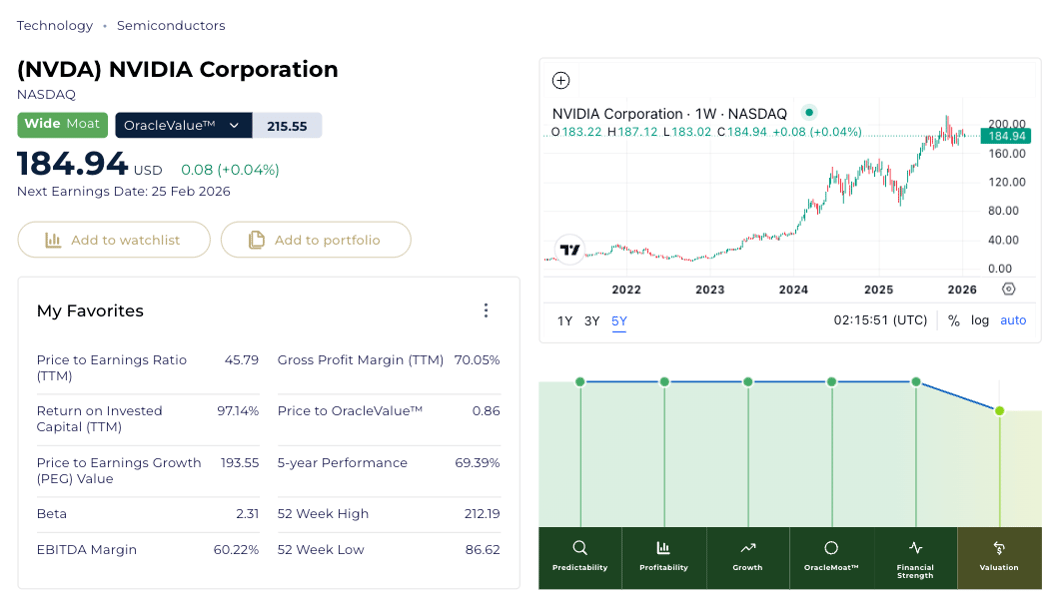Screen dimensions: 1051x599
Task: Open My Favorites three-dot menu
Action: click(x=486, y=311)
